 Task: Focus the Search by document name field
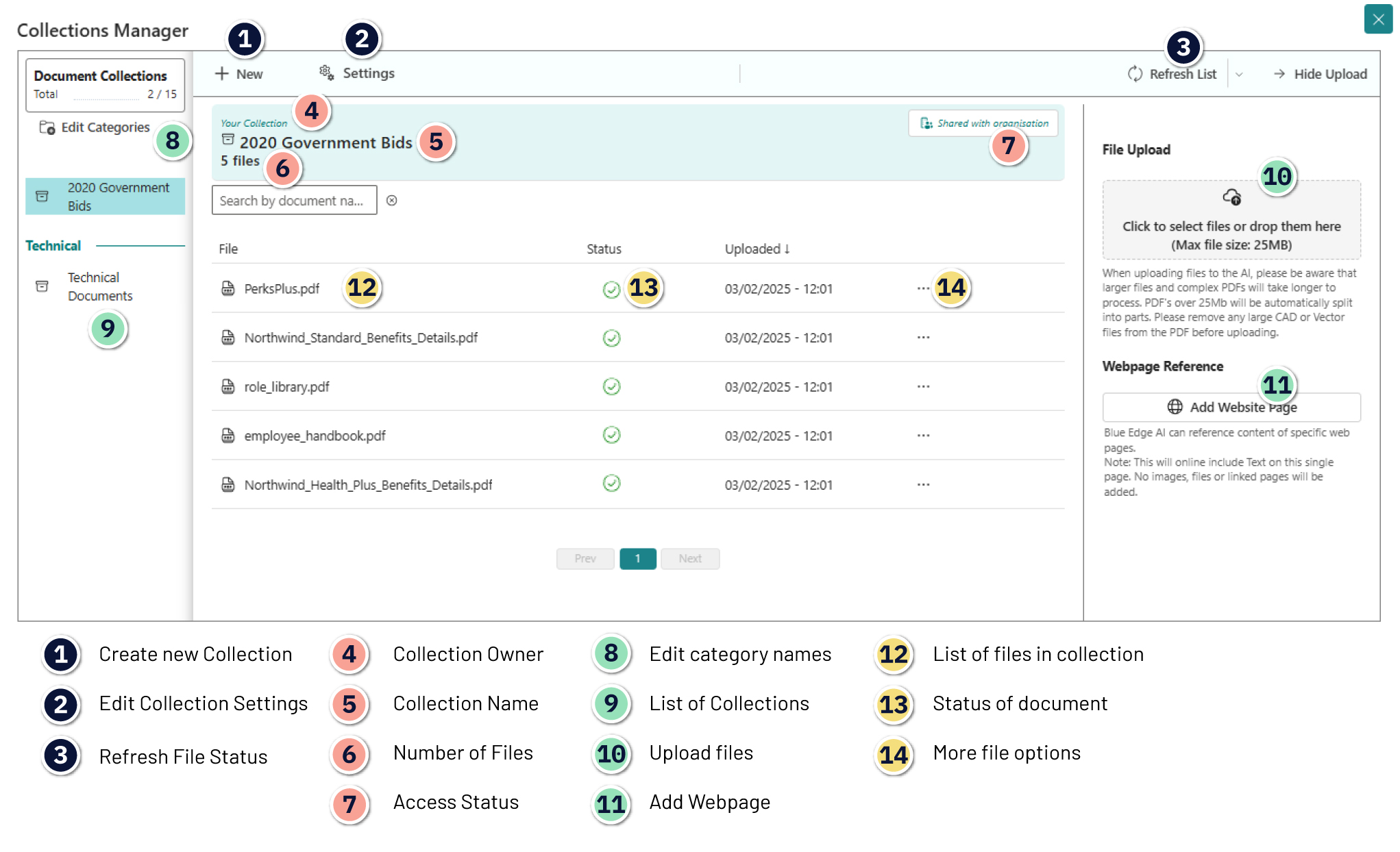pyautogui.click(x=295, y=201)
